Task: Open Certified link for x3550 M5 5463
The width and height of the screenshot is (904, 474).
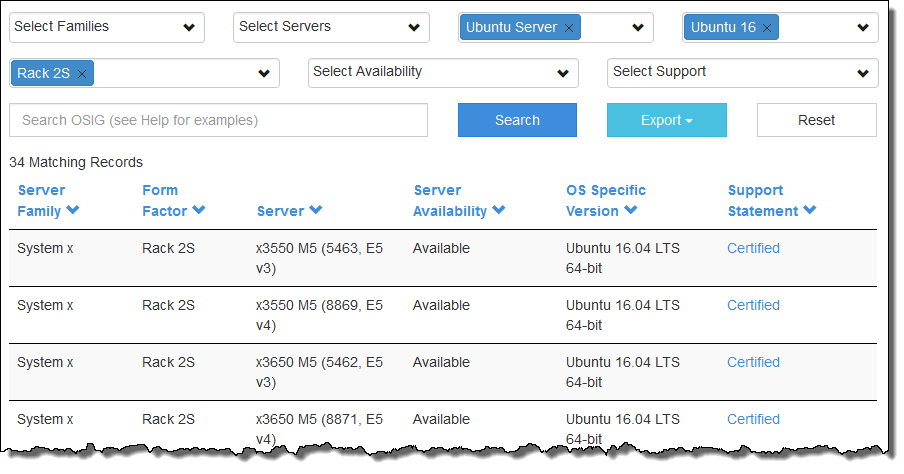Action: pos(753,248)
